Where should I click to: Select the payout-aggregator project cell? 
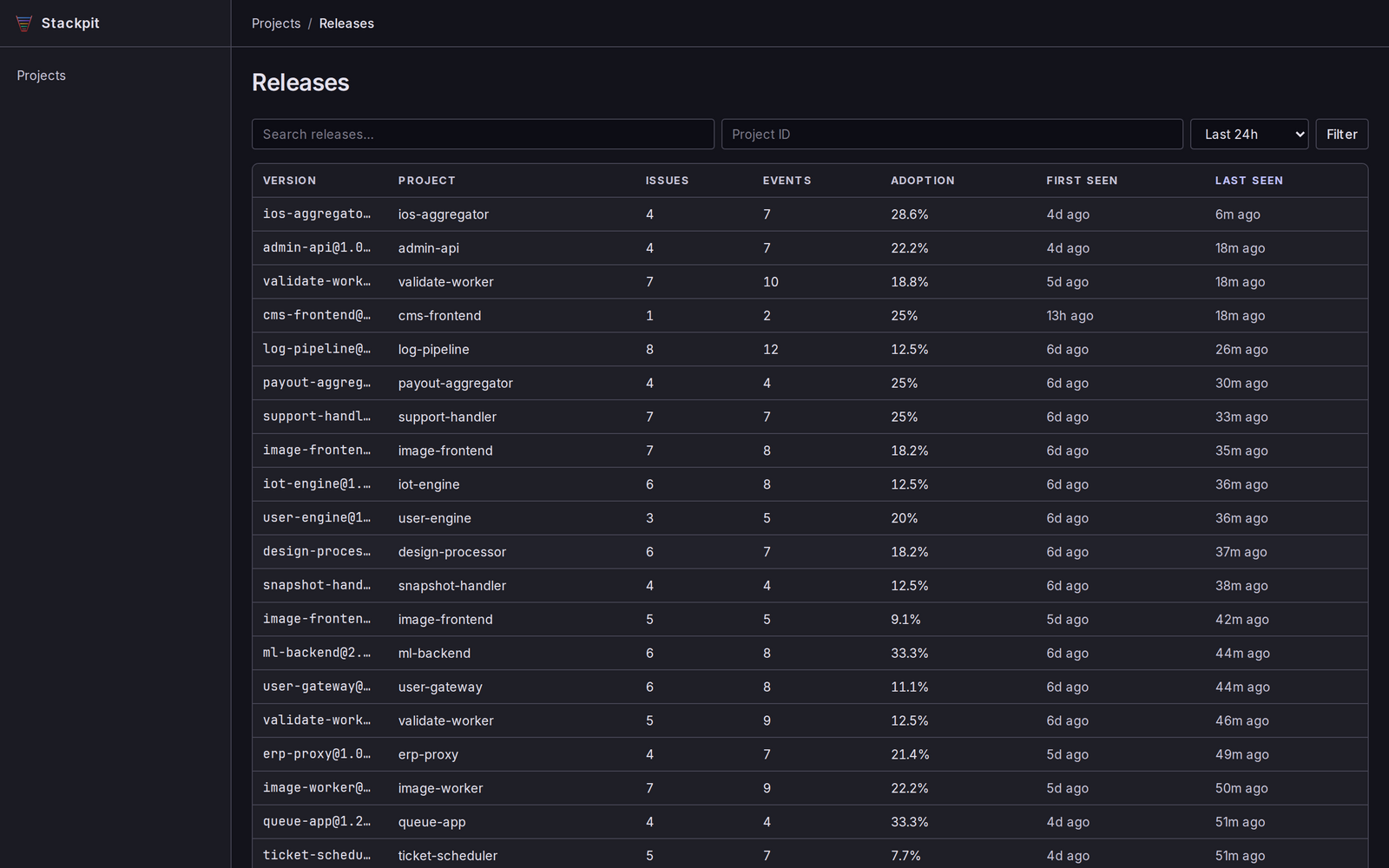tap(456, 384)
